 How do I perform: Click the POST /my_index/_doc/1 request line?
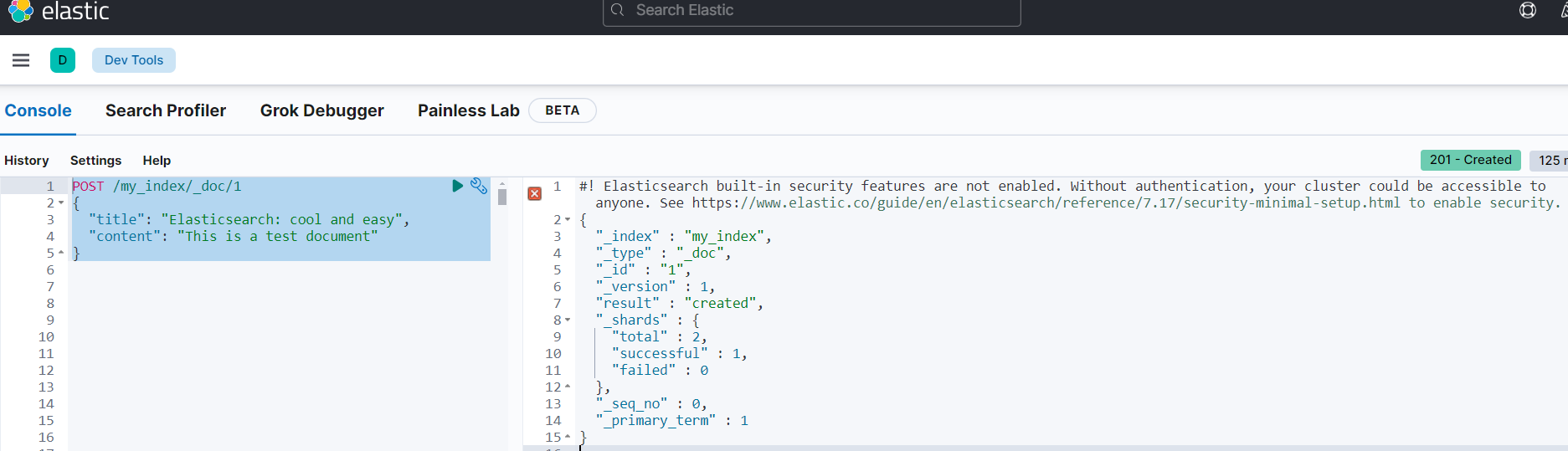(x=157, y=186)
